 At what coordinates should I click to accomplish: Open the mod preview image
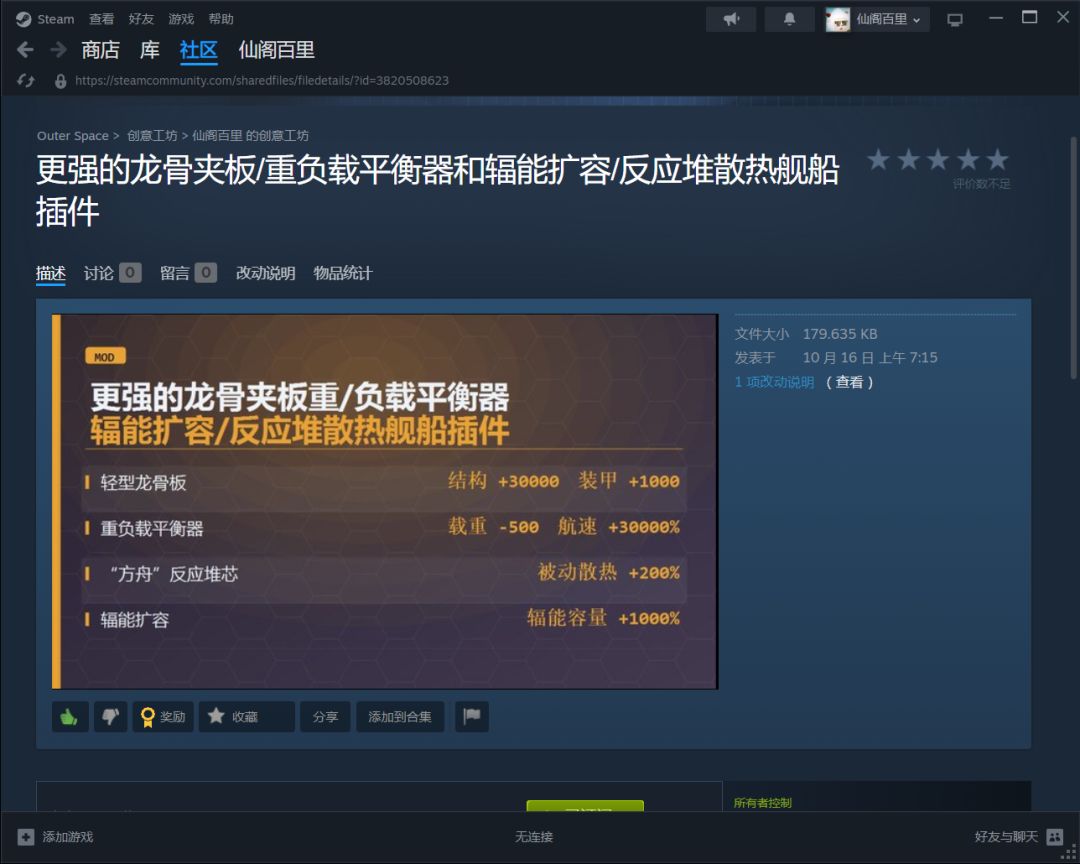click(x=385, y=502)
